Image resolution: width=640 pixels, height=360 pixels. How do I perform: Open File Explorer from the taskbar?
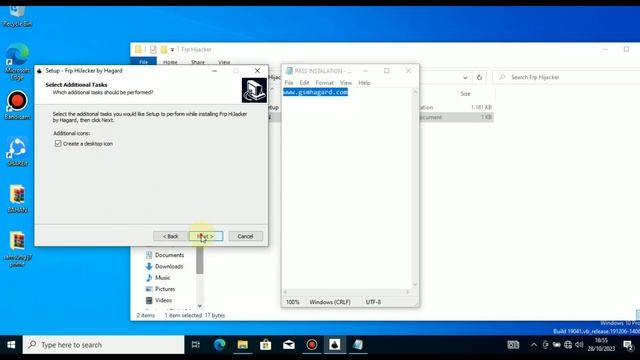coord(243,345)
